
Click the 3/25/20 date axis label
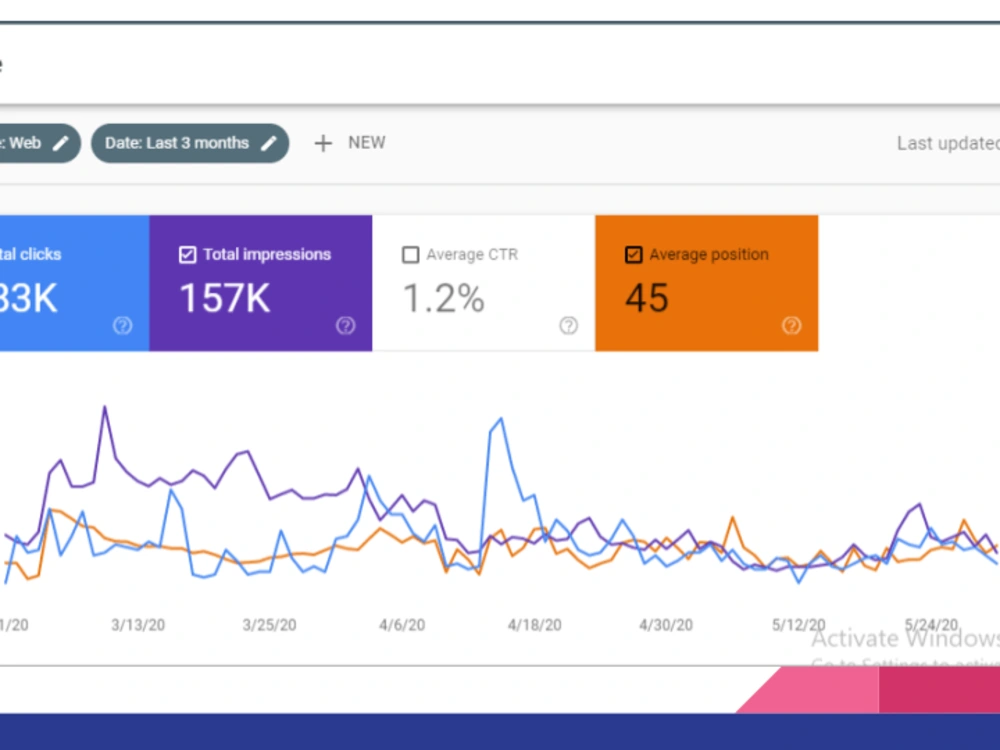(269, 625)
